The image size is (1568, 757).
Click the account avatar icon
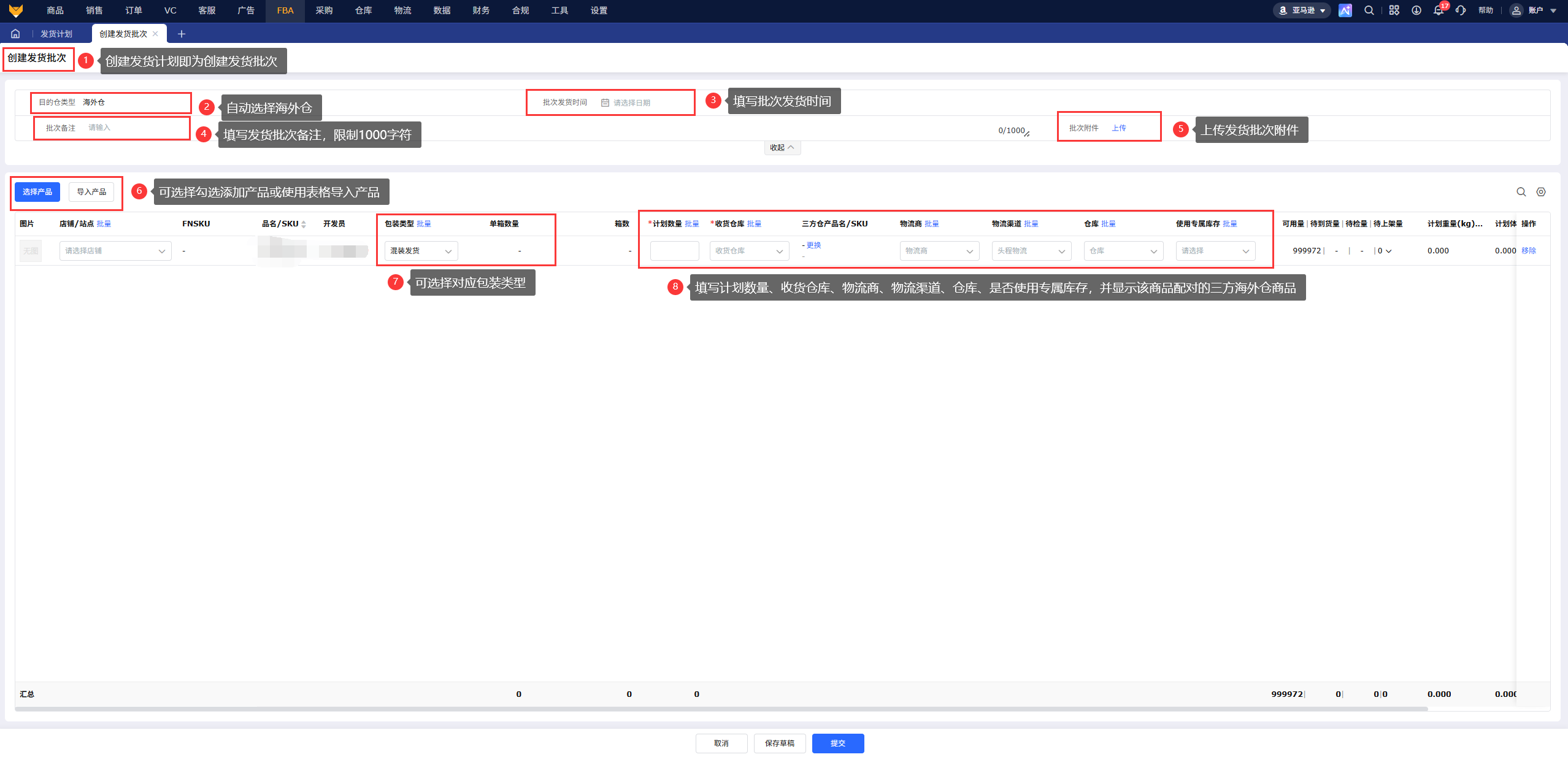[x=1516, y=10]
